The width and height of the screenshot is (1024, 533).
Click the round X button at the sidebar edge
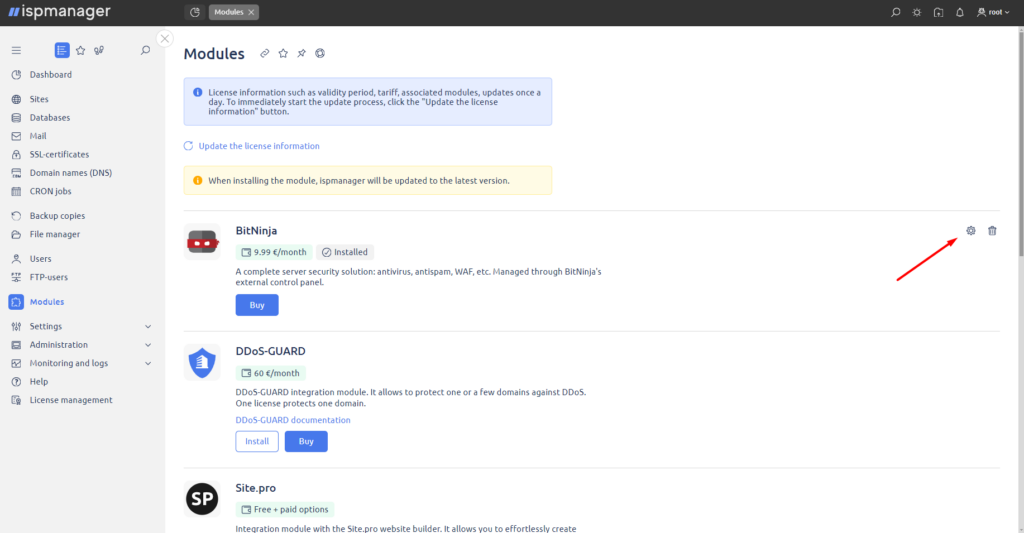tap(165, 39)
